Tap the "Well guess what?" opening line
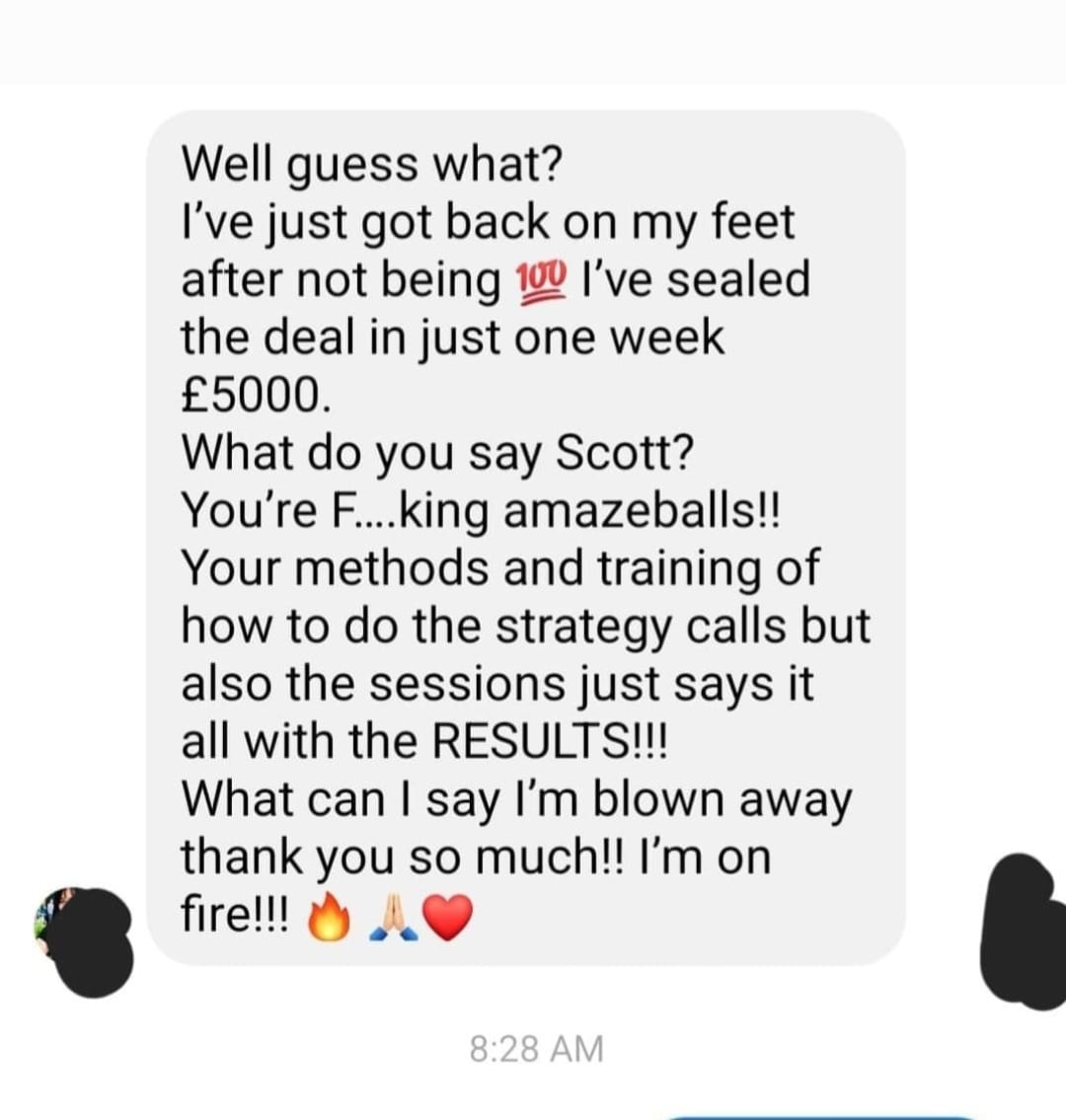The width and height of the screenshot is (1066, 1120). click(x=372, y=164)
